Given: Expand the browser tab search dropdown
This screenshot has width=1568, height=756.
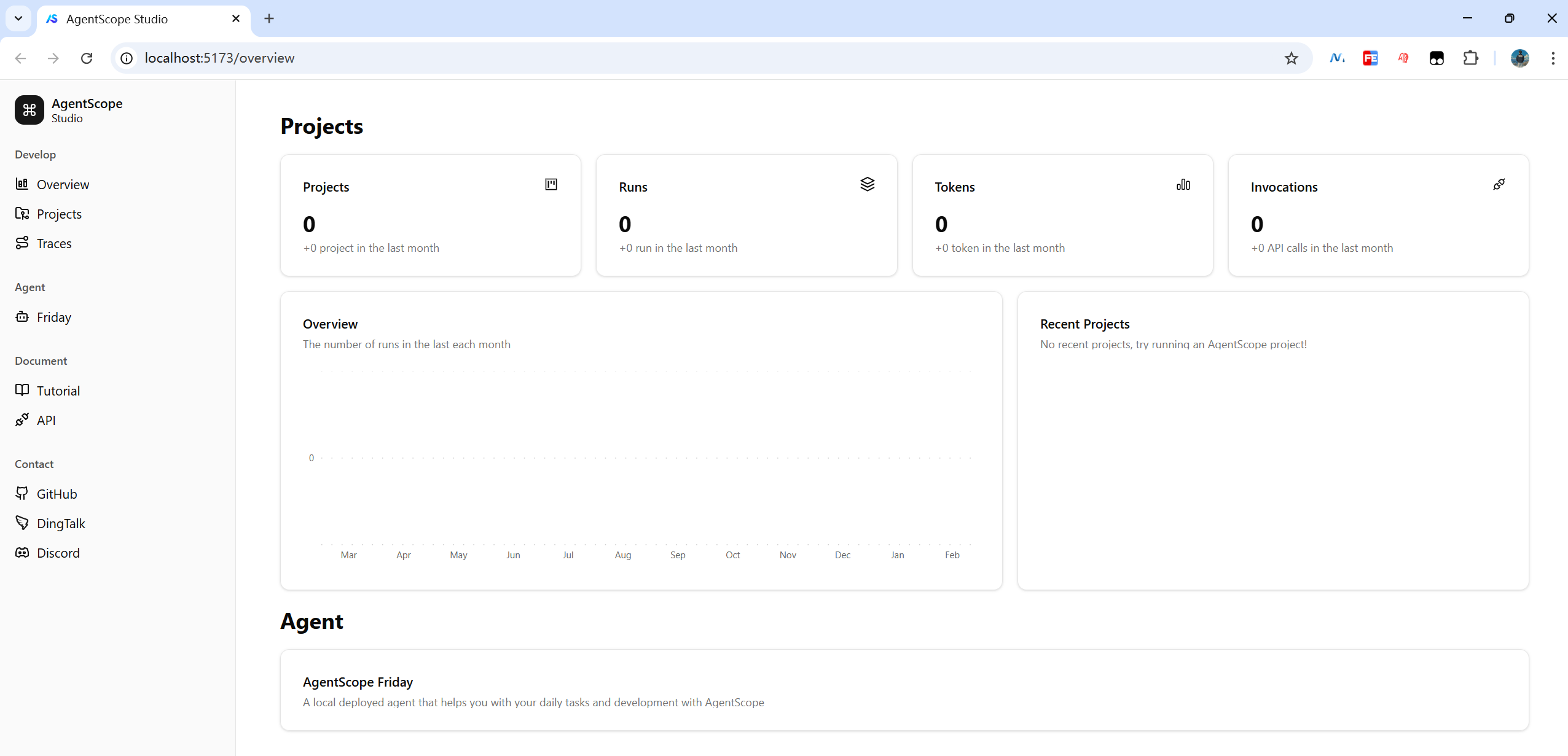Looking at the screenshot, I should (x=18, y=18).
